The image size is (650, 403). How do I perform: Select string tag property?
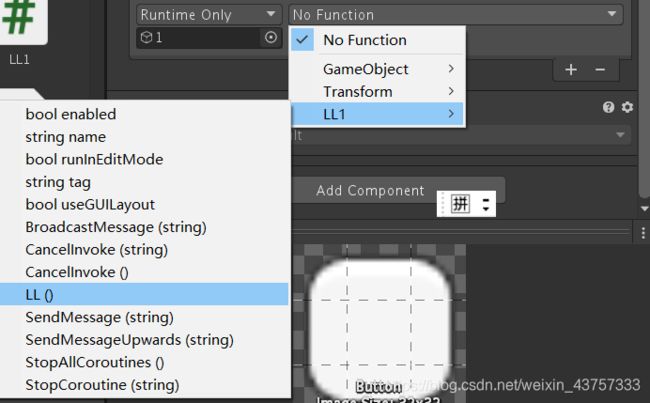pos(144,182)
